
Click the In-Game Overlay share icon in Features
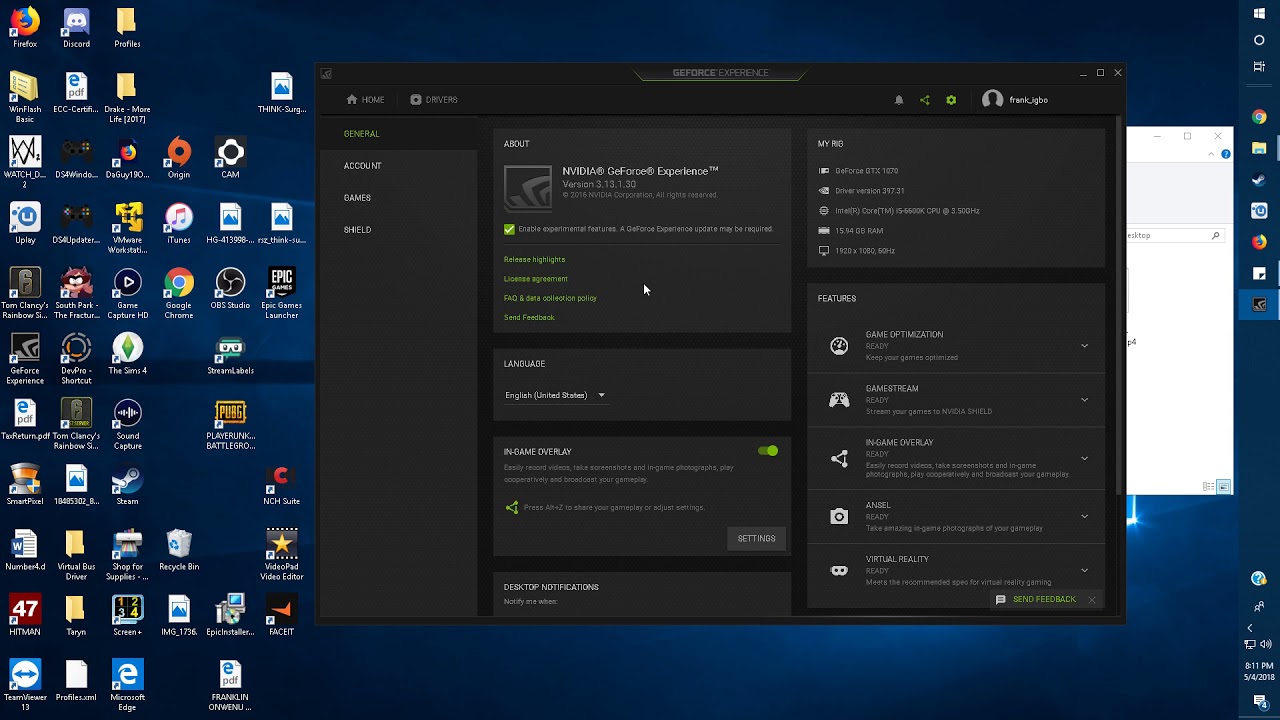(839, 459)
